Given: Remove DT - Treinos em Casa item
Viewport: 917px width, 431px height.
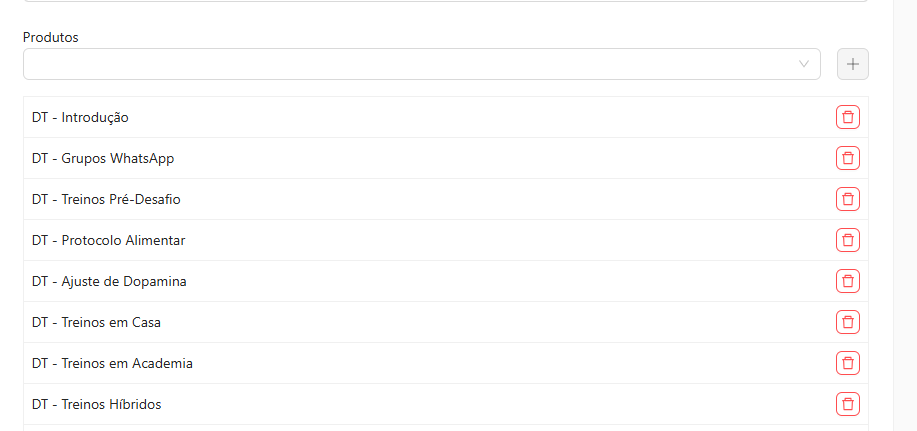Looking at the screenshot, I should (x=847, y=322).
